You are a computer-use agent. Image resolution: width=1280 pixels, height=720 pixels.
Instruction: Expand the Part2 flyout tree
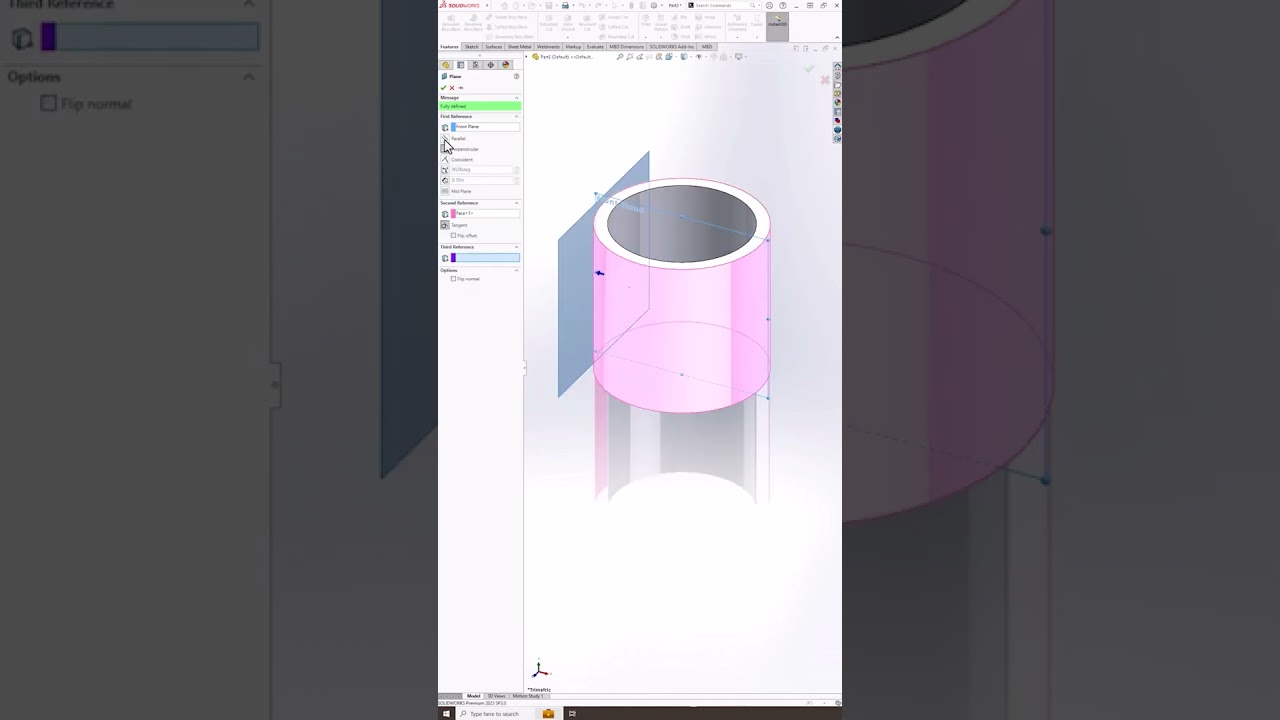pyautogui.click(x=526, y=56)
